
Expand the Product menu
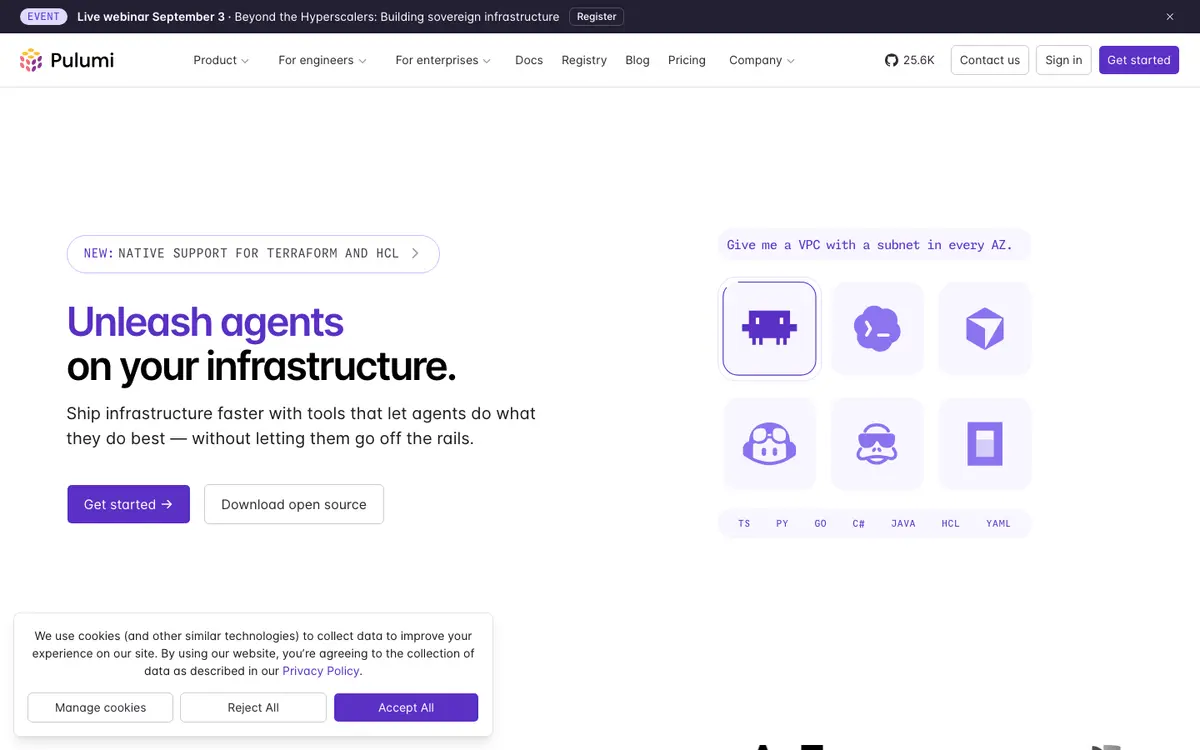(221, 60)
